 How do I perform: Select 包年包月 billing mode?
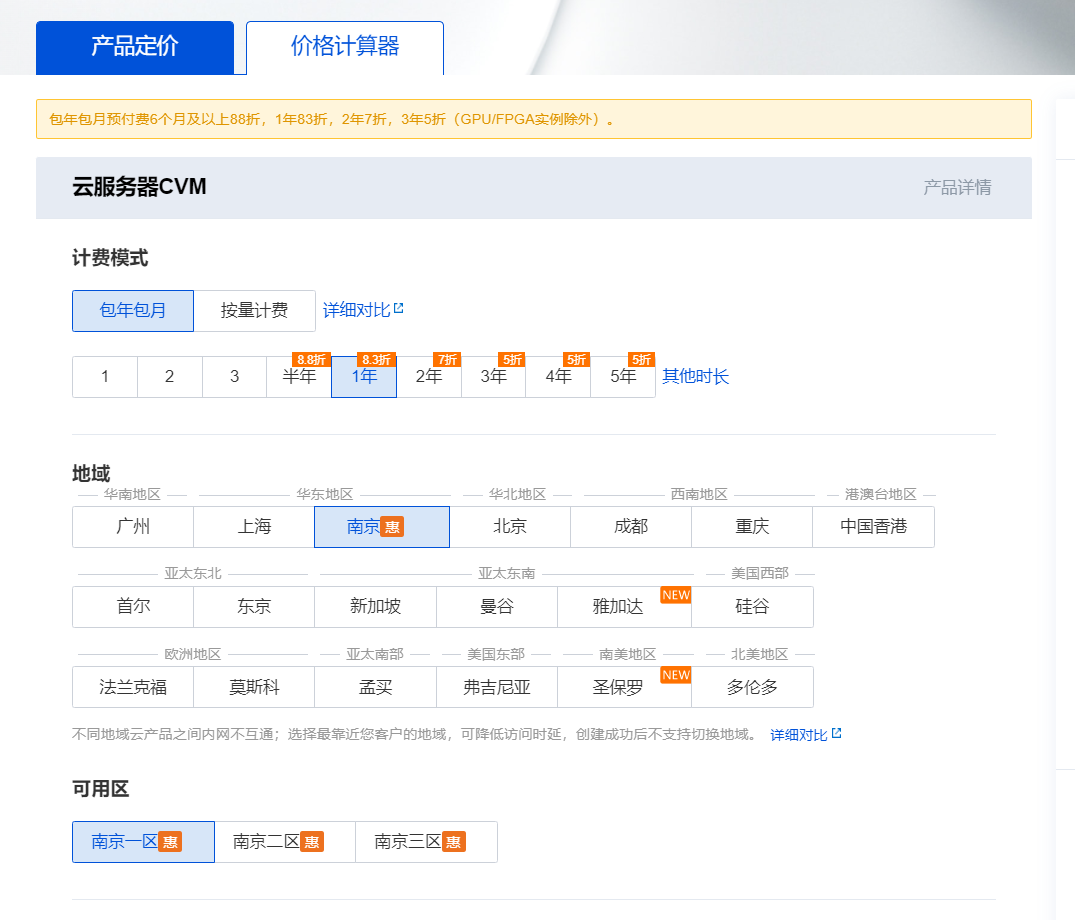[x=133, y=311]
